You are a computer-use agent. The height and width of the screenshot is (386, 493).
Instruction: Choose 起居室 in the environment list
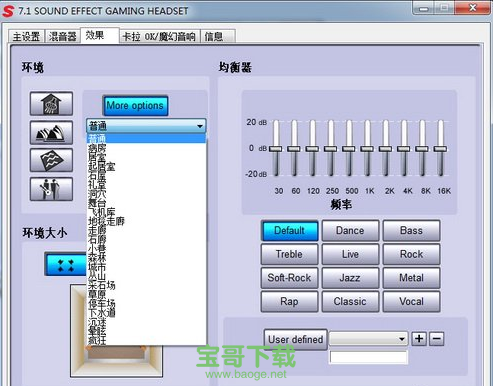click(x=146, y=166)
